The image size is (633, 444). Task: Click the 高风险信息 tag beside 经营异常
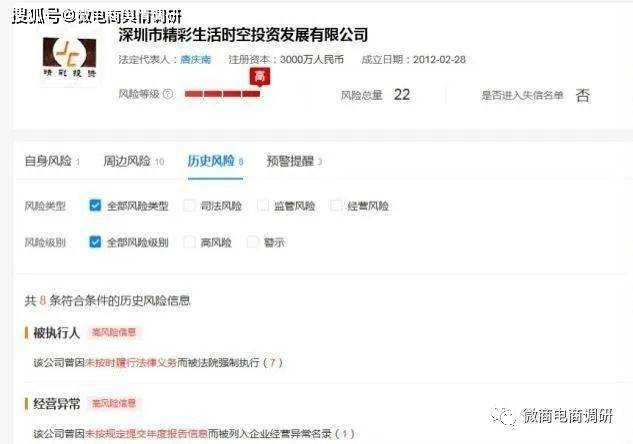pos(114,403)
